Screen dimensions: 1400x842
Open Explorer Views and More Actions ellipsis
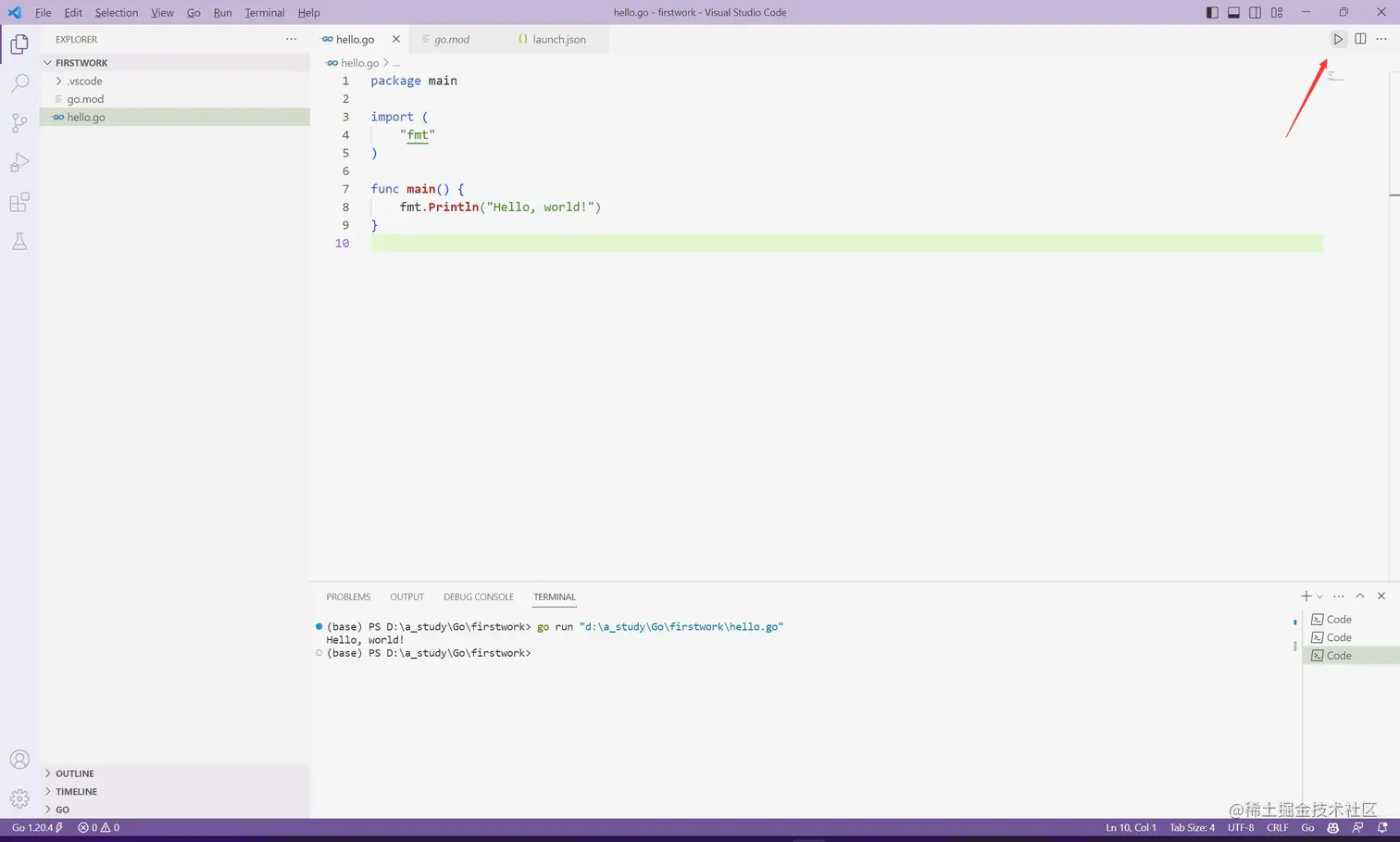coord(292,39)
